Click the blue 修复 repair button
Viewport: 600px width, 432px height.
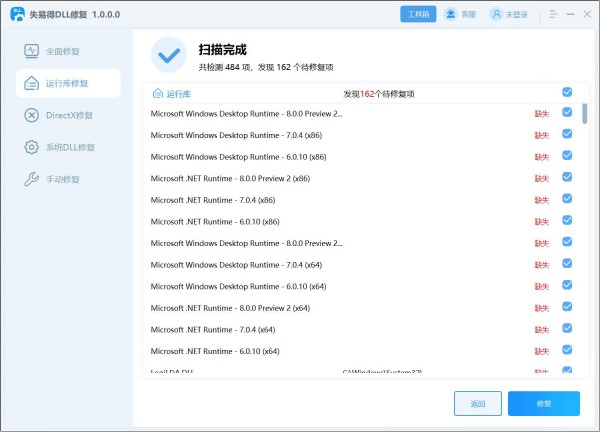[544, 403]
